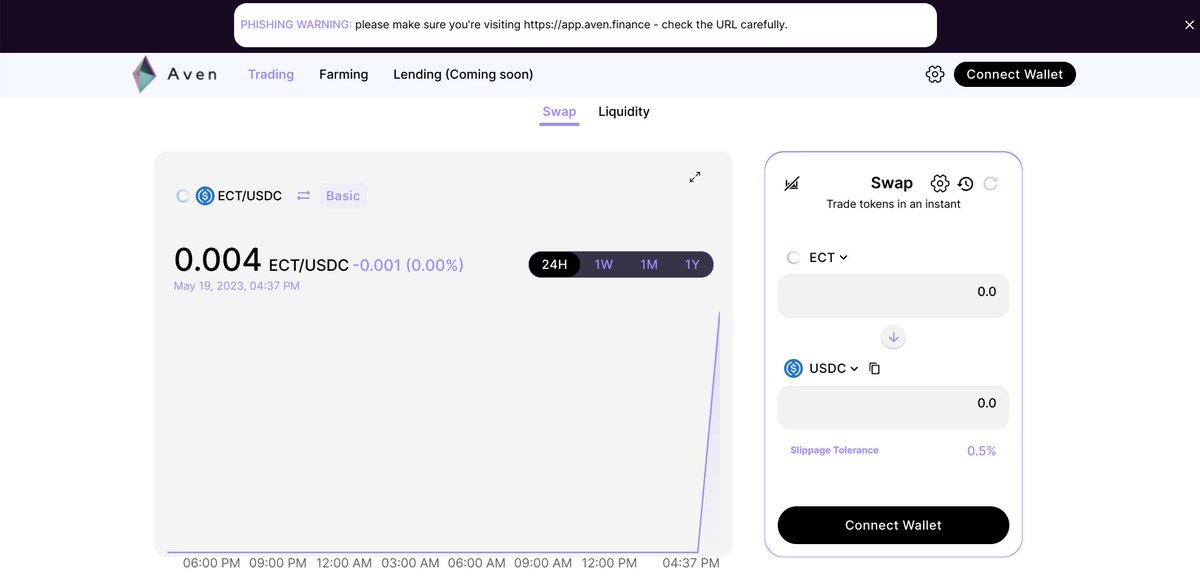Open the USDC token selector dropdown
This screenshot has height=580, width=1200.
(x=821, y=368)
